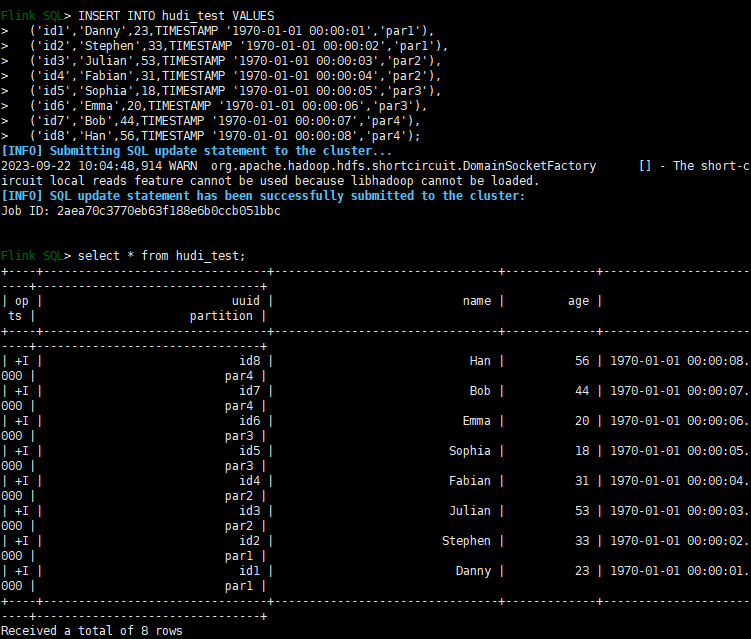Select uuid cell 'id5' in results
751x639 pixels.
click(250, 451)
